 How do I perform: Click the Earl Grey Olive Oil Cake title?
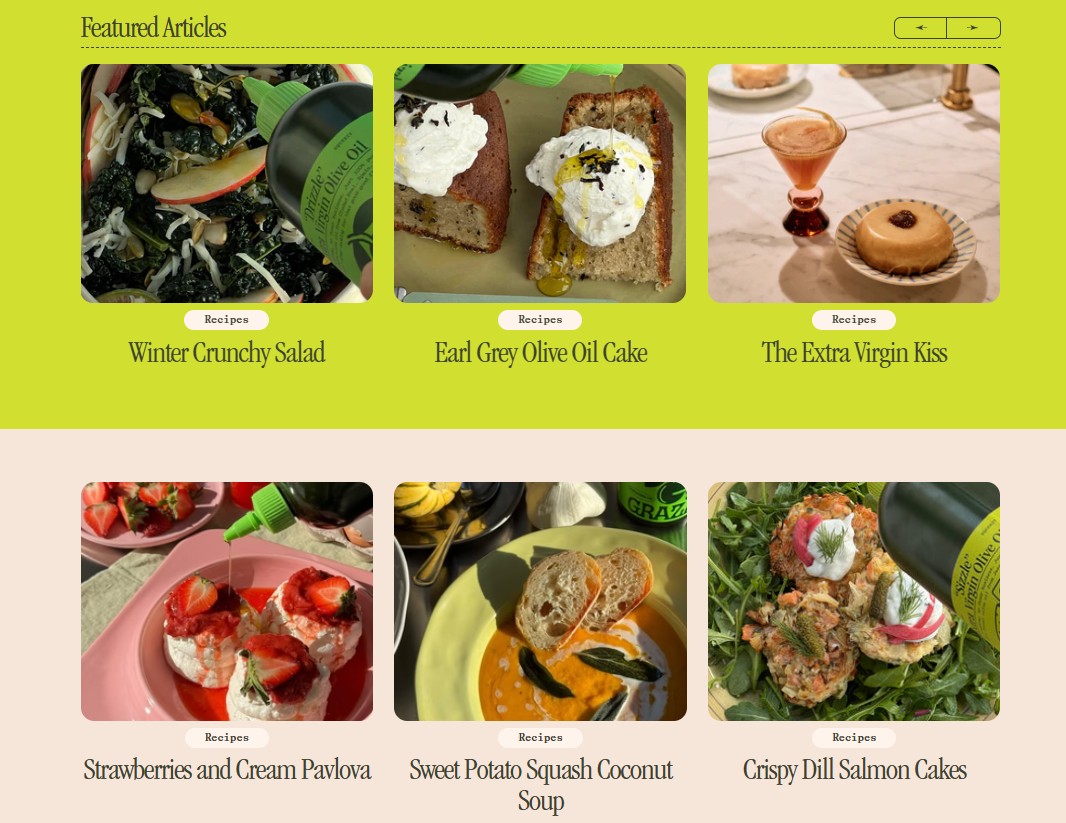[540, 353]
